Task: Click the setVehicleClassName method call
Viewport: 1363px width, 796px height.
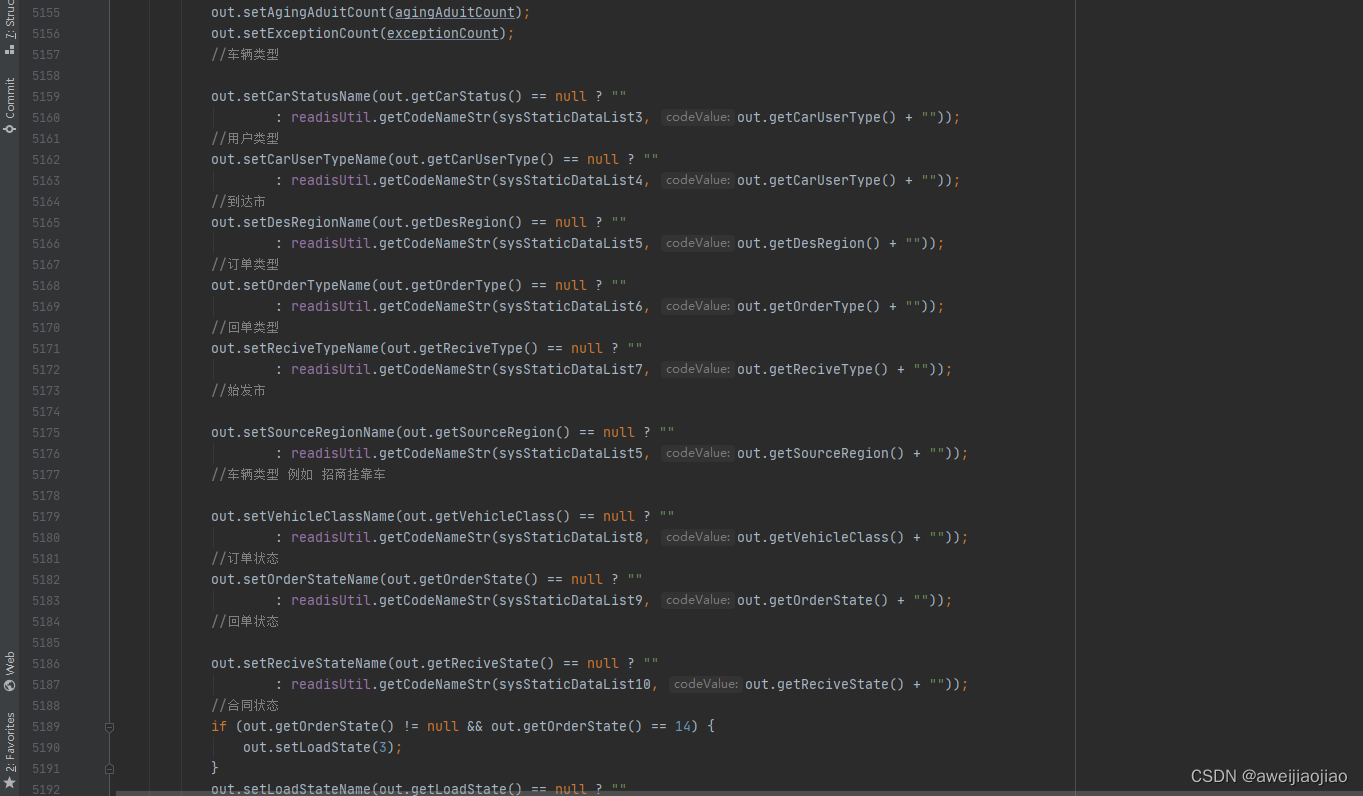Action: tap(319, 517)
